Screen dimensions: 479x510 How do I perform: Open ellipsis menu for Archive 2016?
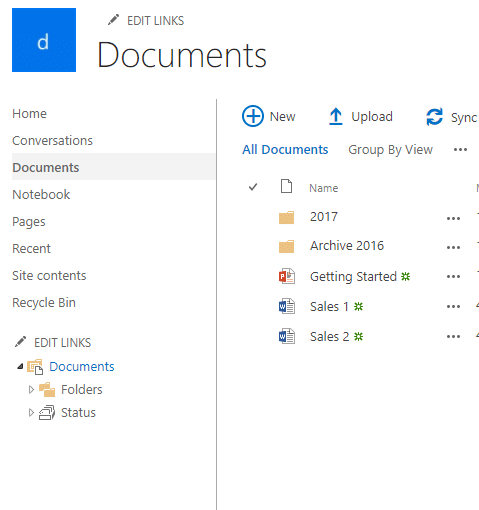[x=453, y=248]
